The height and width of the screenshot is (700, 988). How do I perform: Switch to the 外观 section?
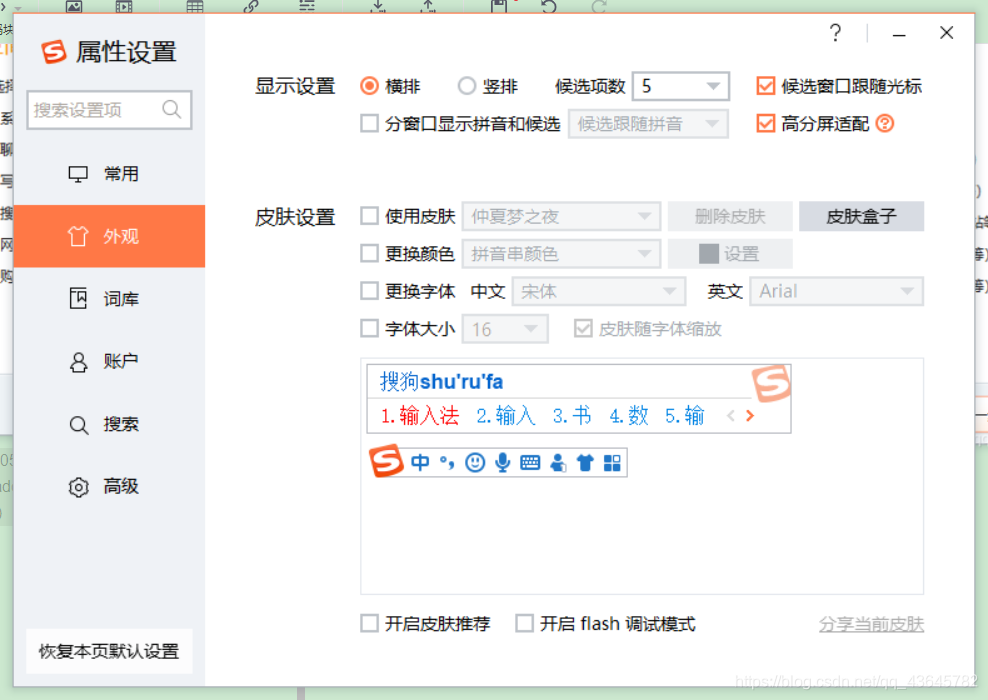click(x=109, y=236)
